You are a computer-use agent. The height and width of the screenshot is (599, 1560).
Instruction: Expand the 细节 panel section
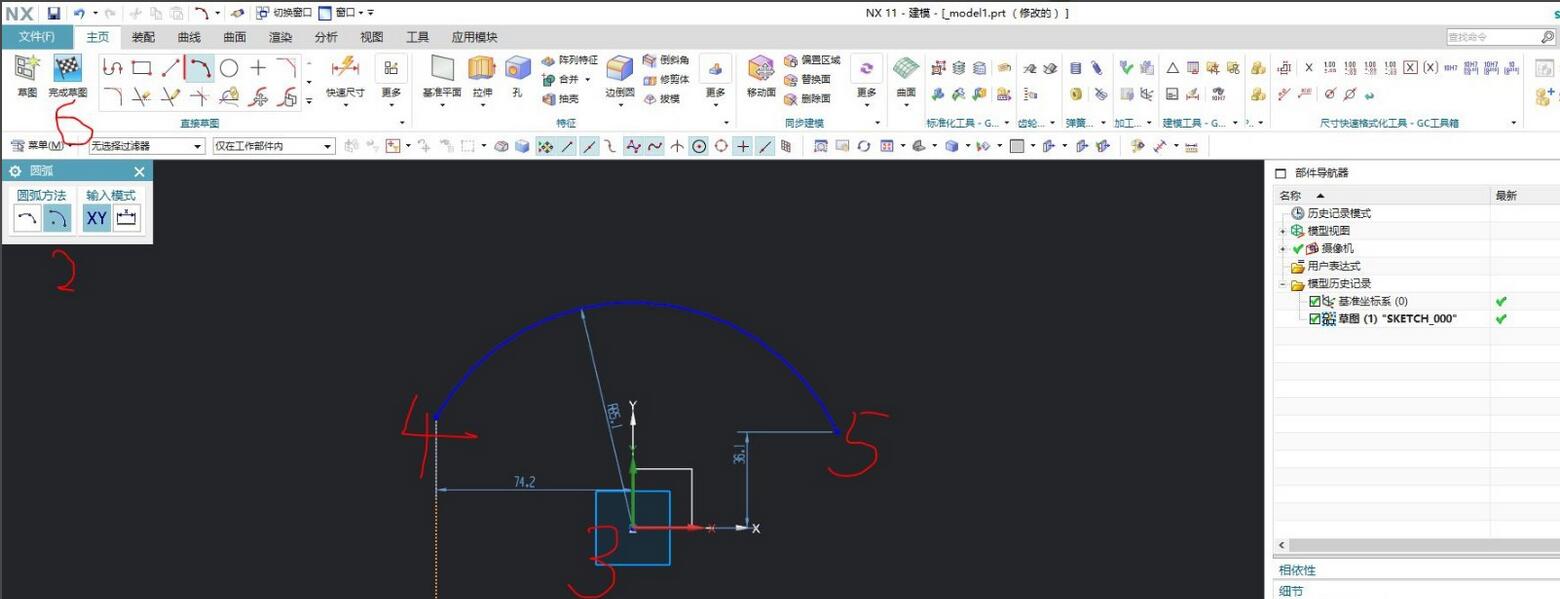coord(1291,590)
